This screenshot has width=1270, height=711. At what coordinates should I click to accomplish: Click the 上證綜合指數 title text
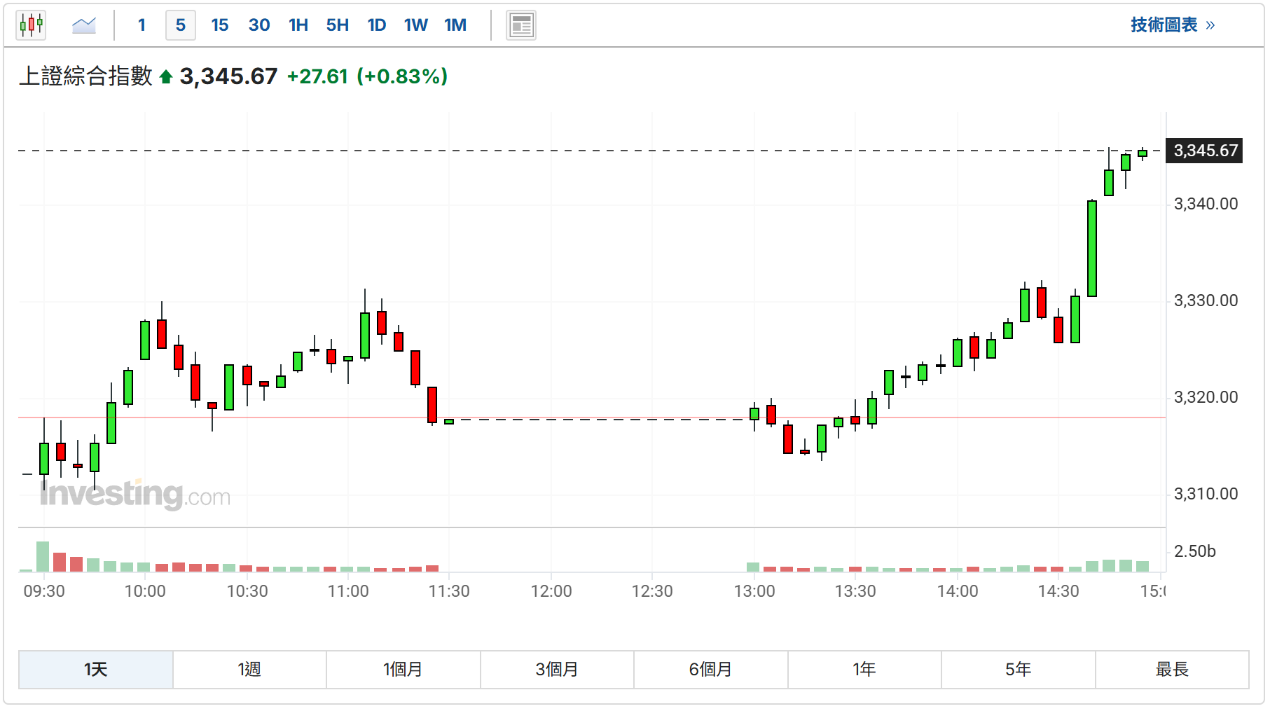(86, 76)
